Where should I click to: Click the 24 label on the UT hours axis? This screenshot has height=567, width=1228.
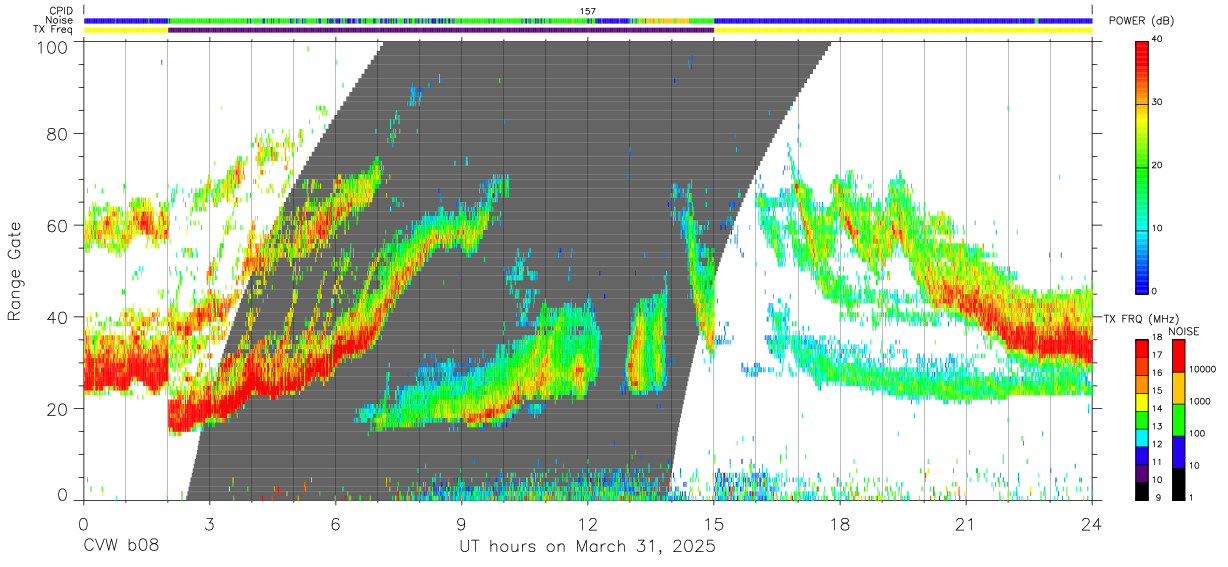pos(1092,524)
